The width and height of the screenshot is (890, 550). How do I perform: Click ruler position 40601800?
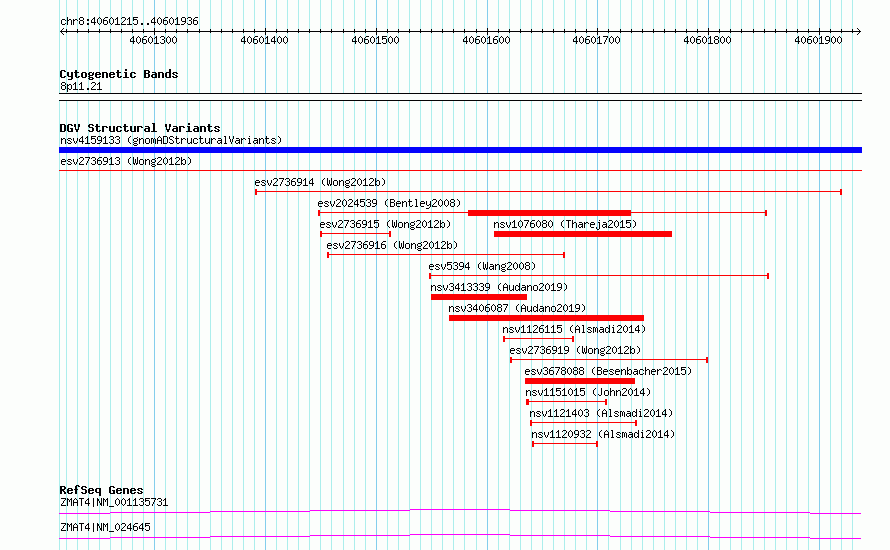click(707, 40)
